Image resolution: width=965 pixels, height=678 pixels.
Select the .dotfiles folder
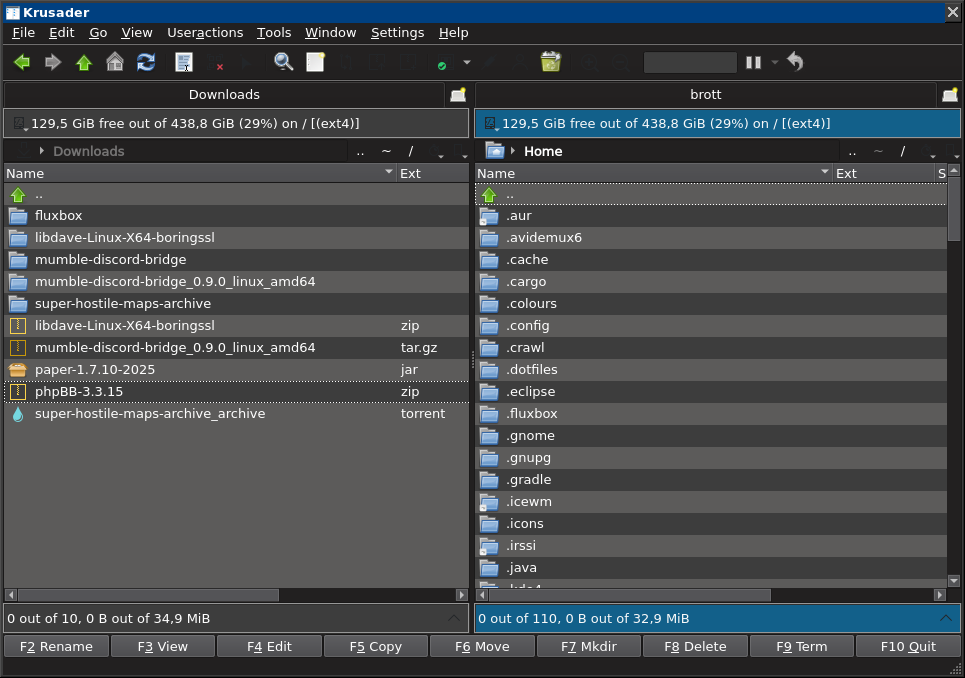[x=711, y=370]
